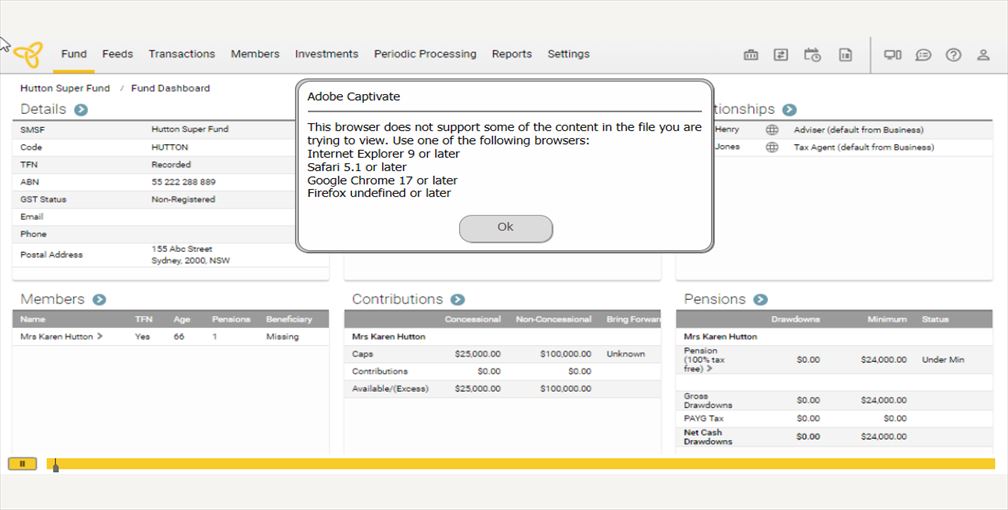Click Adviser (default from Business) text
The image size is (1008, 510).
858,130
